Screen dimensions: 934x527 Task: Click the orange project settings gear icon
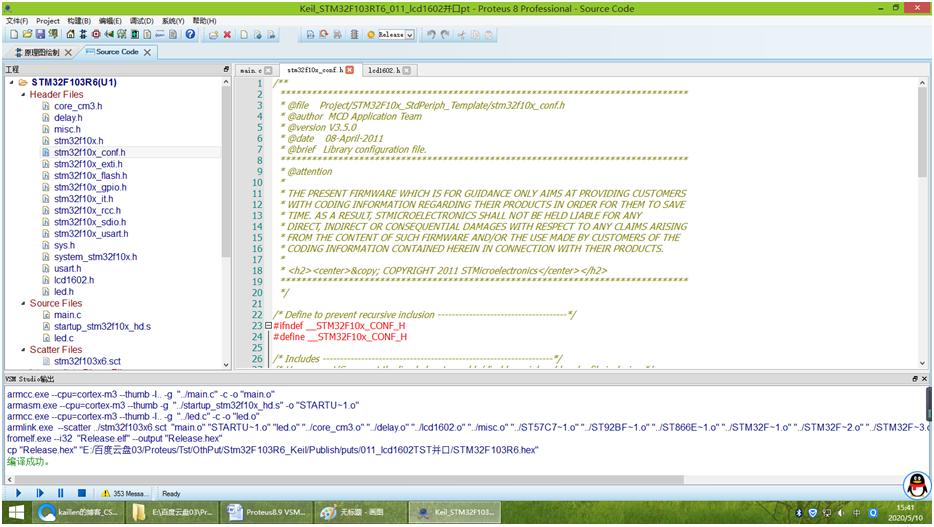(371, 35)
